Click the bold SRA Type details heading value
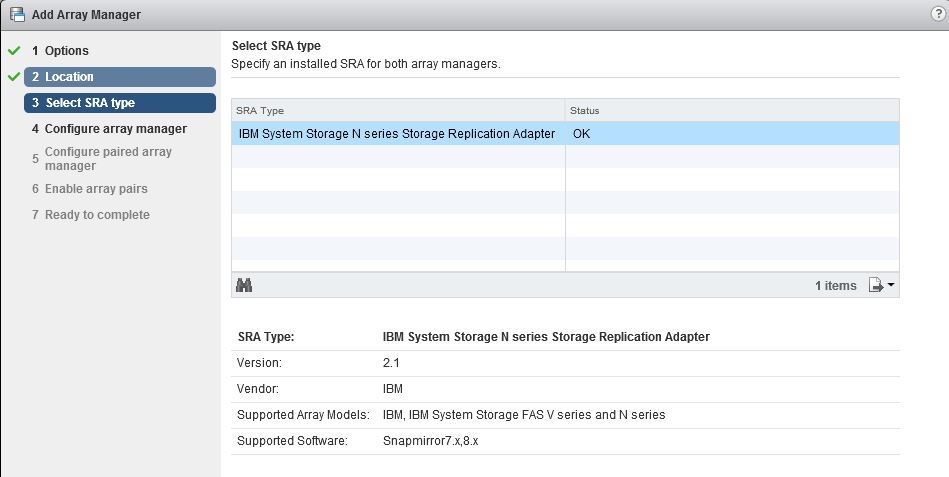The width and height of the screenshot is (949, 477). 546,337
